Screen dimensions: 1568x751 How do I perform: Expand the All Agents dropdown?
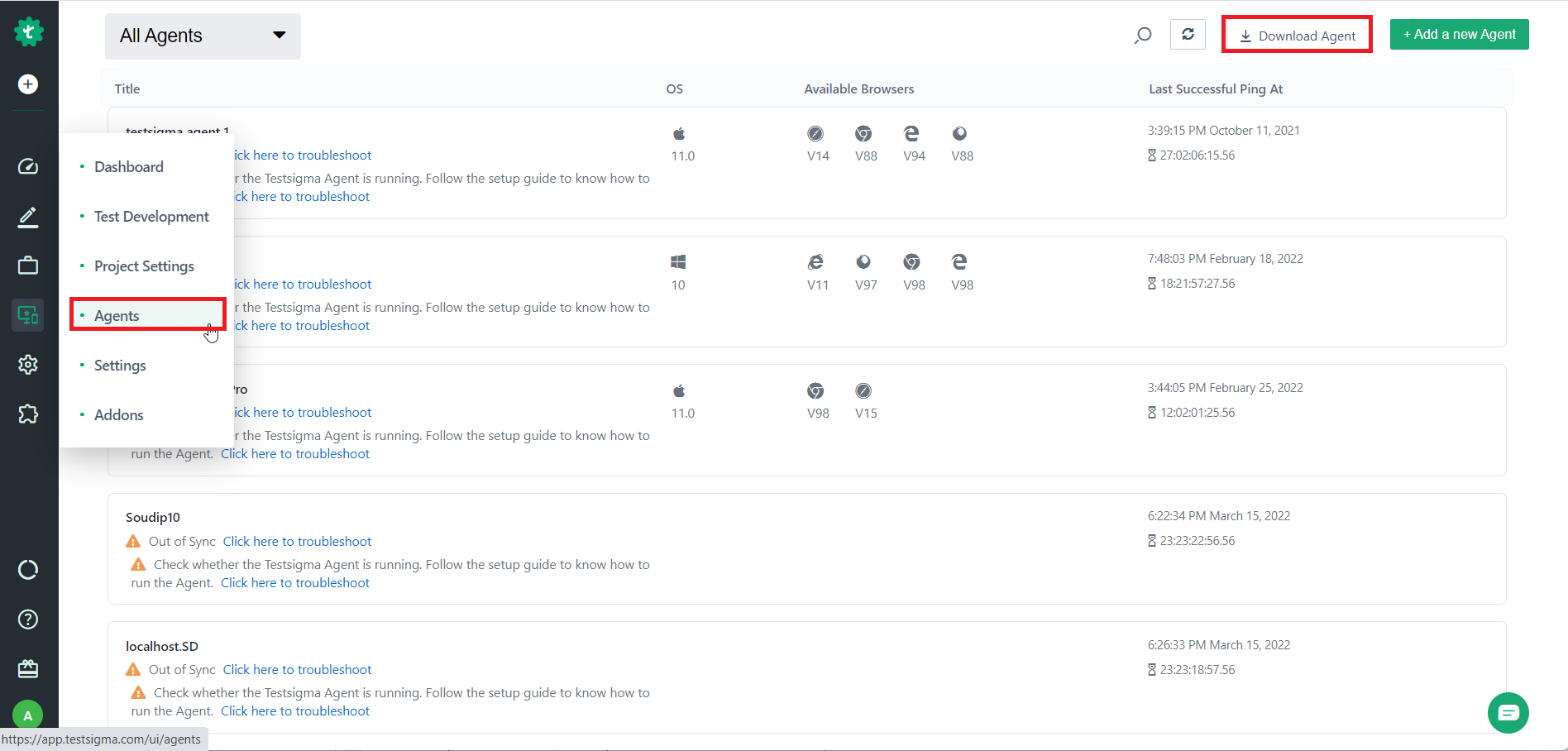(203, 36)
